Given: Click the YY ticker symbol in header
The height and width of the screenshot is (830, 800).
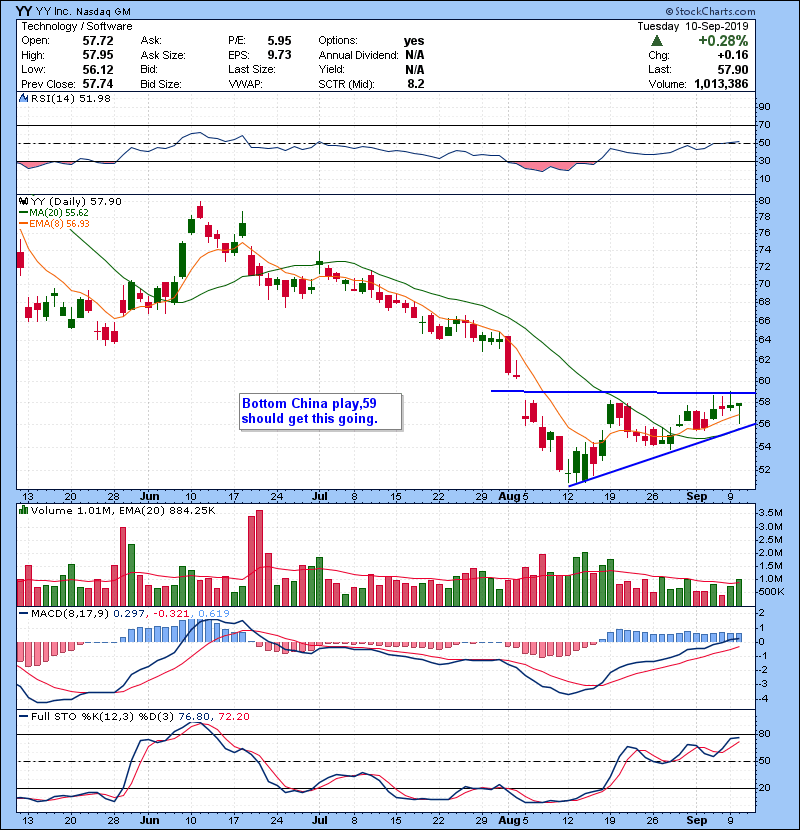Looking at the screenshot, I should click(x=23, y=11).
